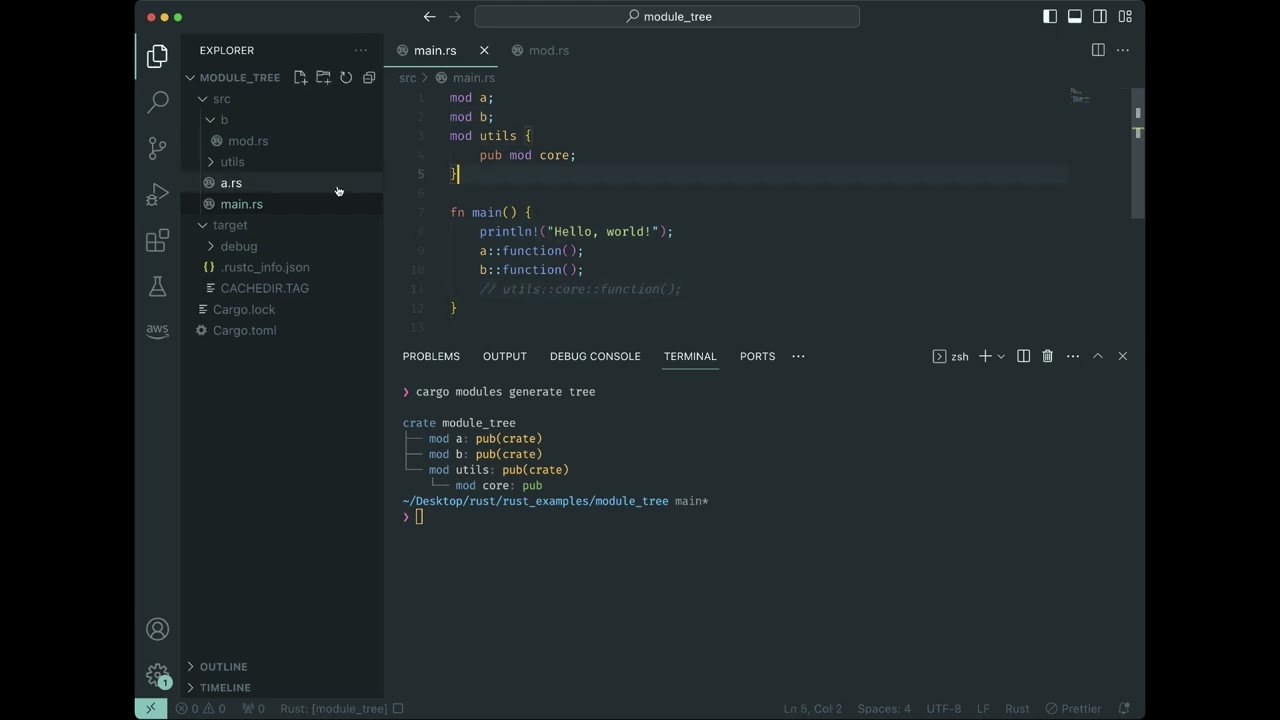Open the AWS Toolkit view
Screen dimensions: 1280x720
click(x=157, y=331)
